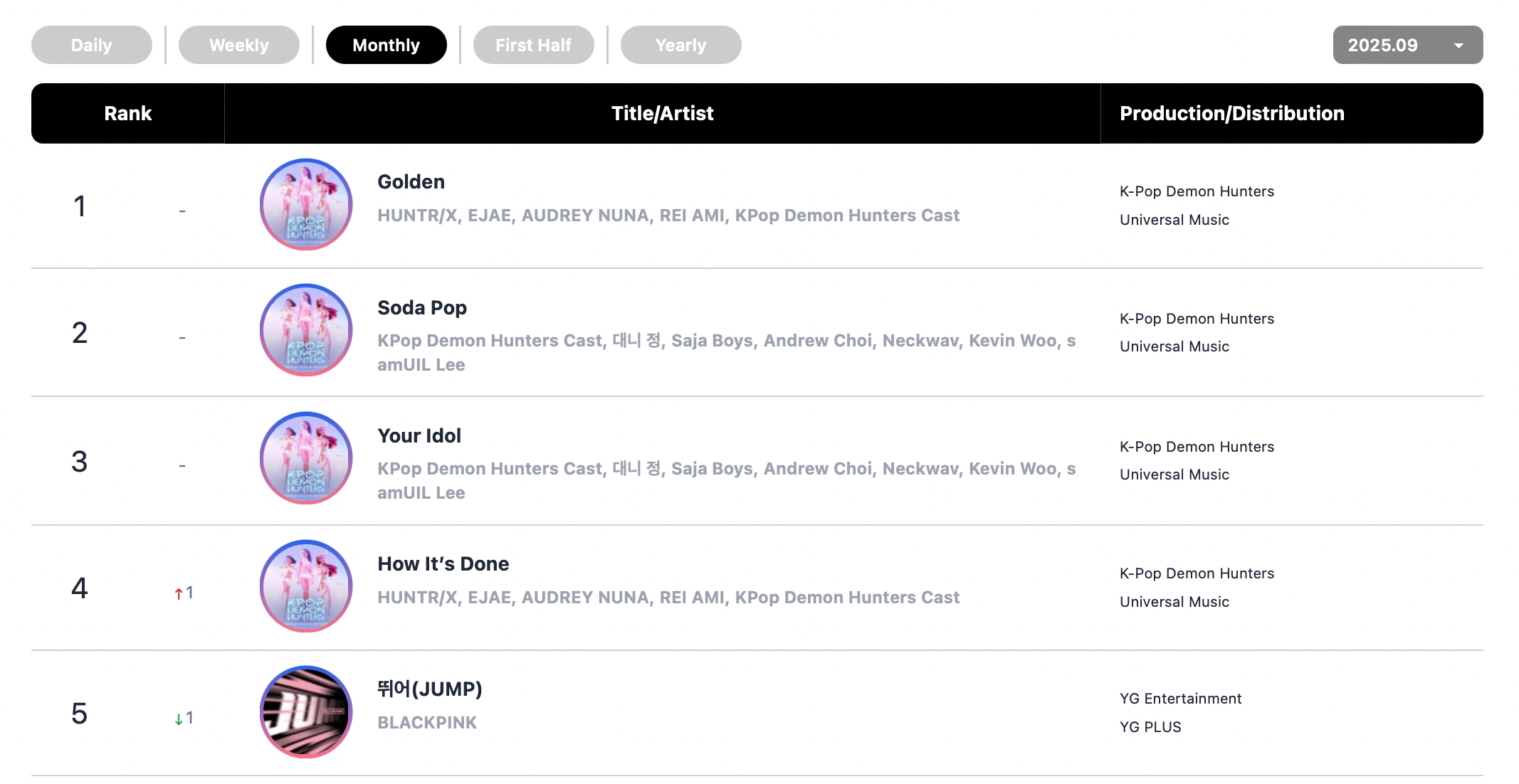The height and width of the screenshot is (784, 1519).
Task: Switch to the First Half chart tab
Action: click(x=534, y=45)
